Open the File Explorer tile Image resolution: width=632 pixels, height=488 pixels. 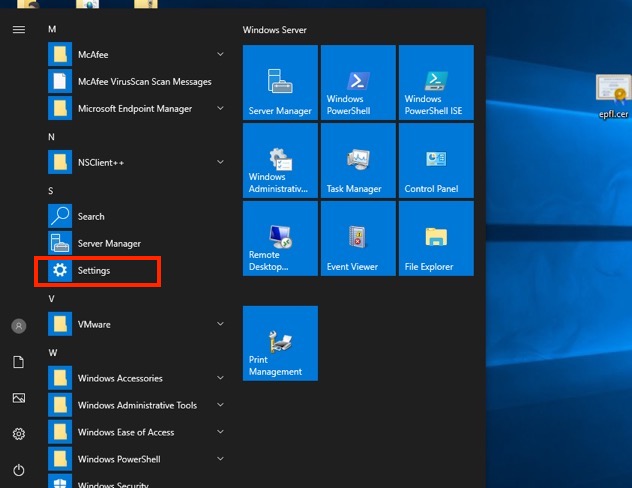point(436,239)
